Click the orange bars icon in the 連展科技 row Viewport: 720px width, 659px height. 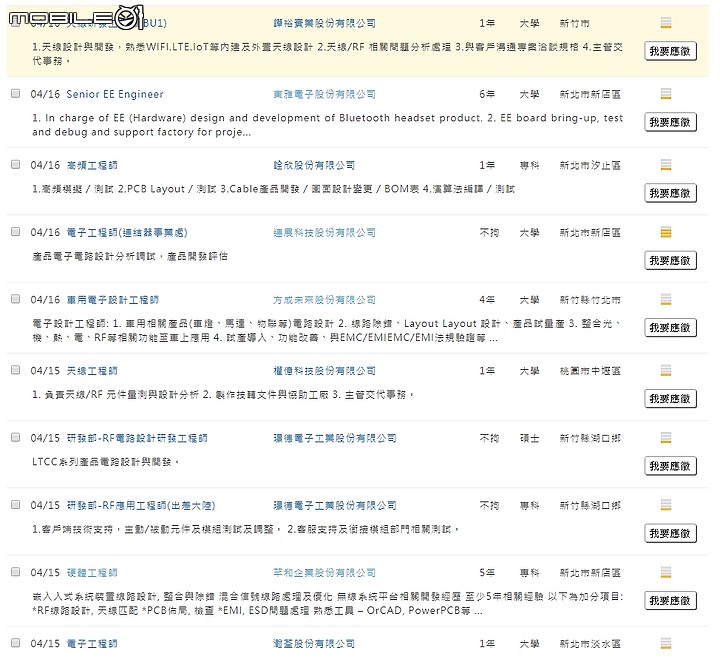click(x=665, y=232)
